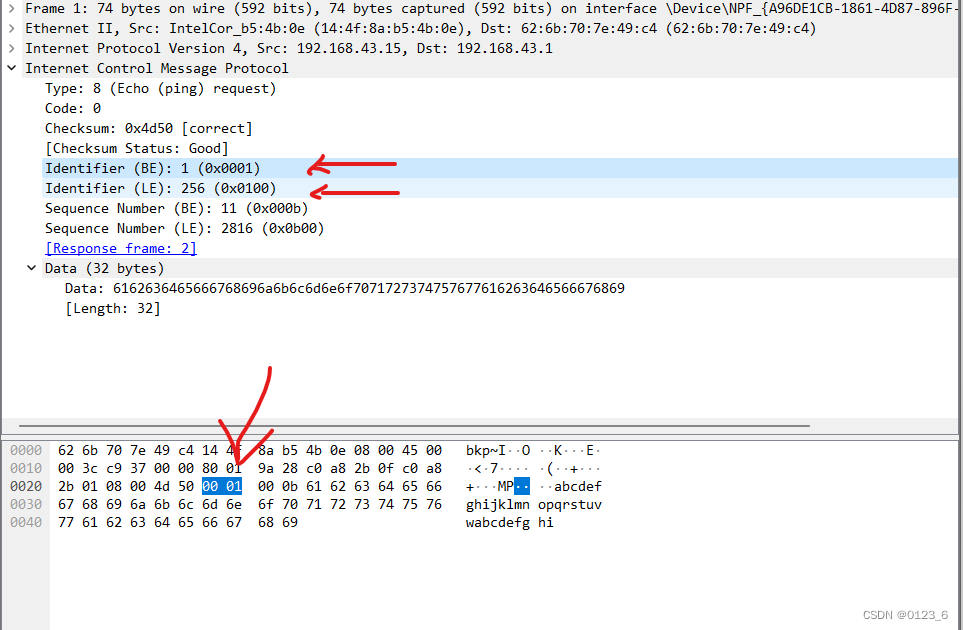
Task: Click hex offset 0010 row label
Action: point(26,469)
